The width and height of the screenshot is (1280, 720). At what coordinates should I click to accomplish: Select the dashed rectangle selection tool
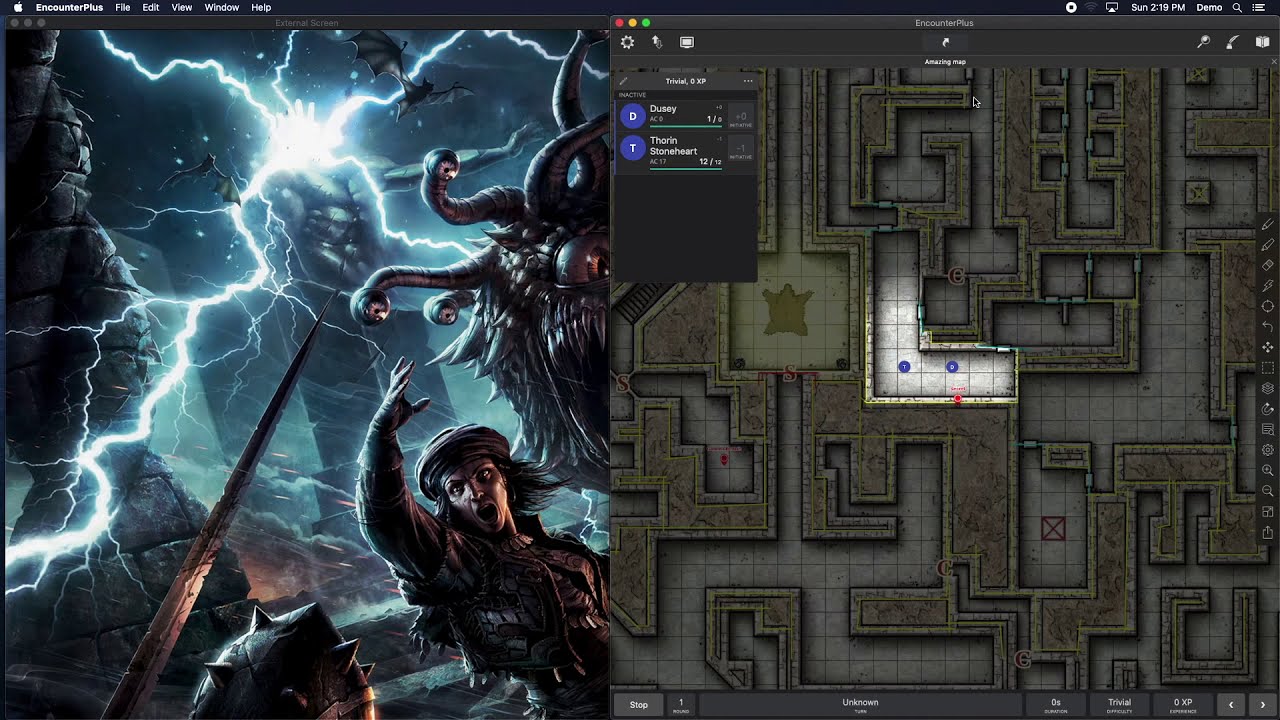[1268, 368]
